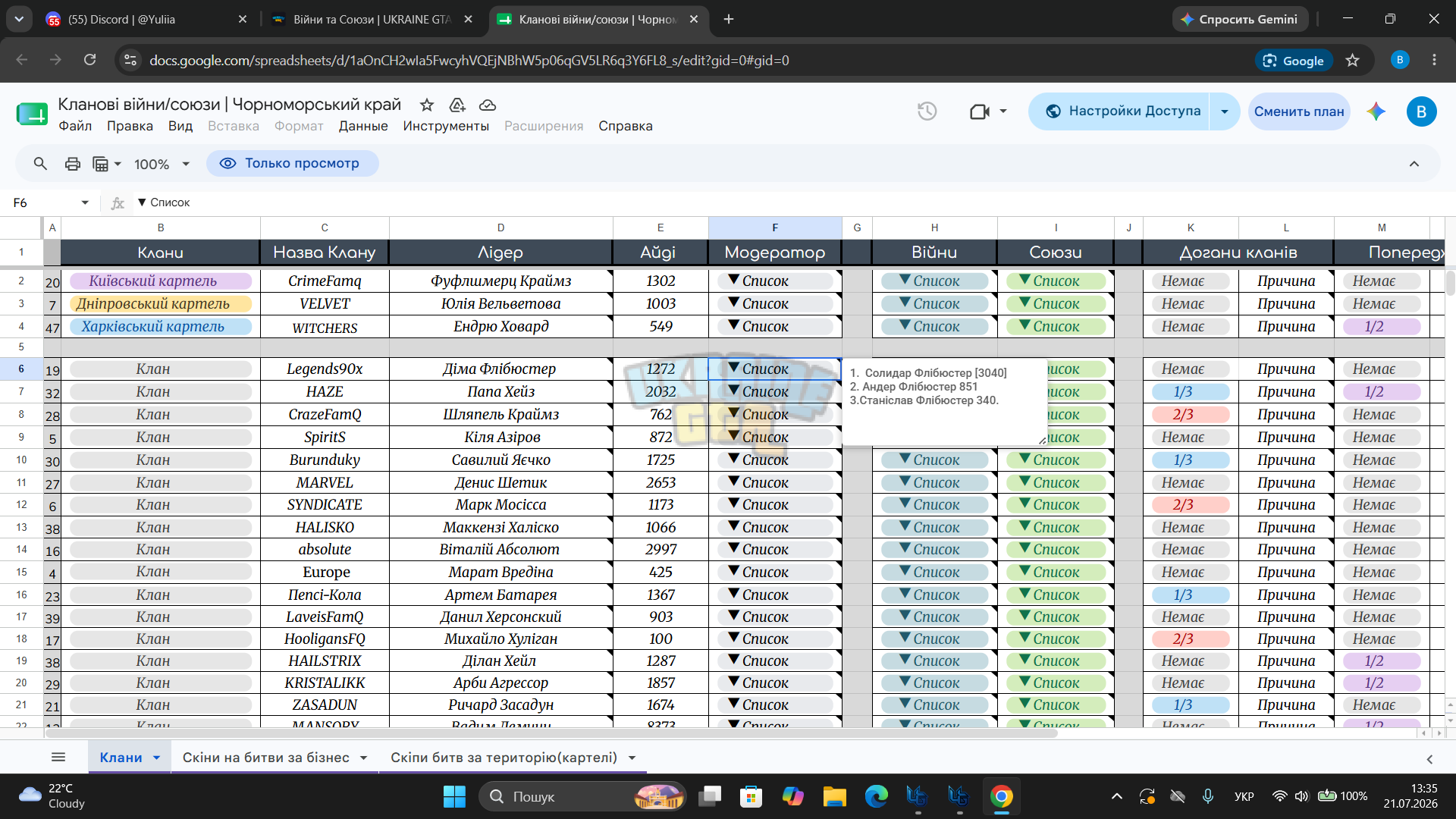
Task: Open Chrome from the Windows taskbar
Action: [x=1001, y=796]
